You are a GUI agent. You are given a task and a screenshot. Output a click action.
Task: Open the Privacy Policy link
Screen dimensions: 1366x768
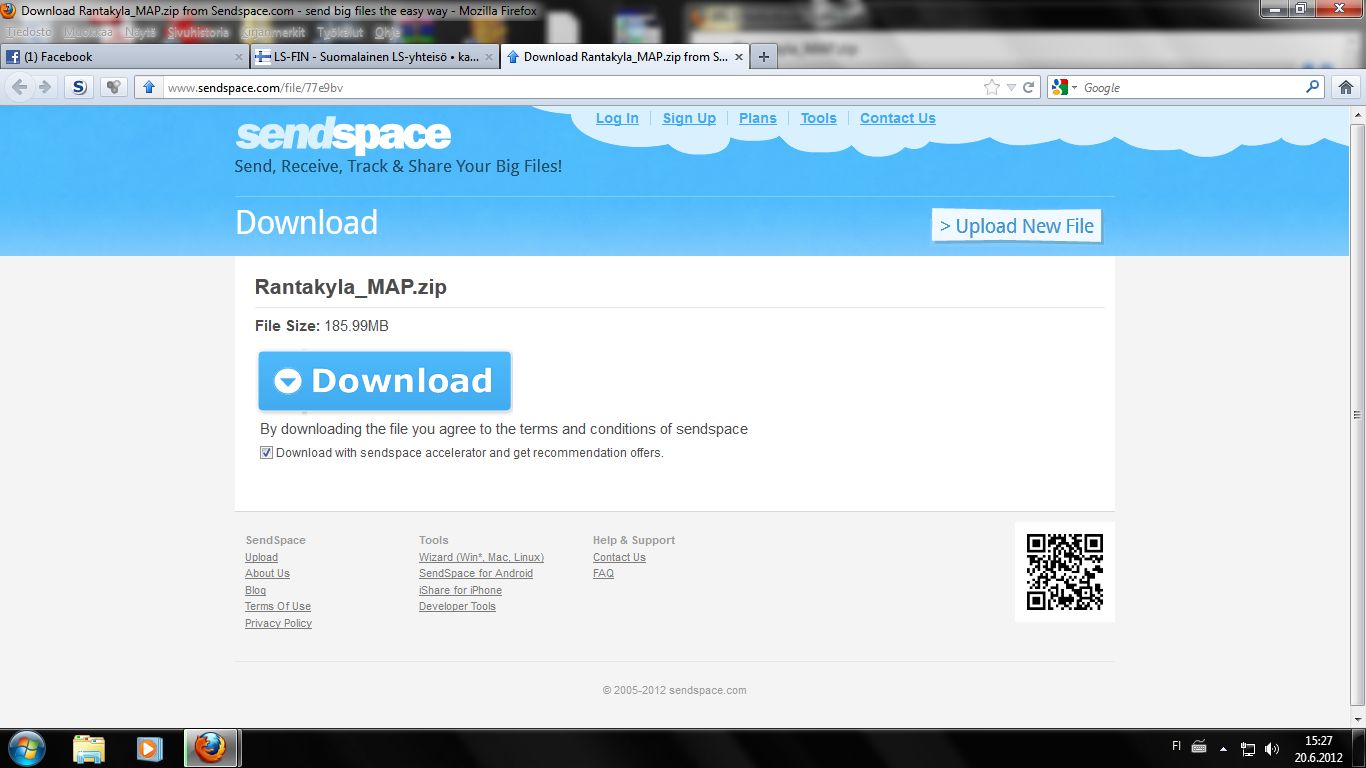pos(278,623)
